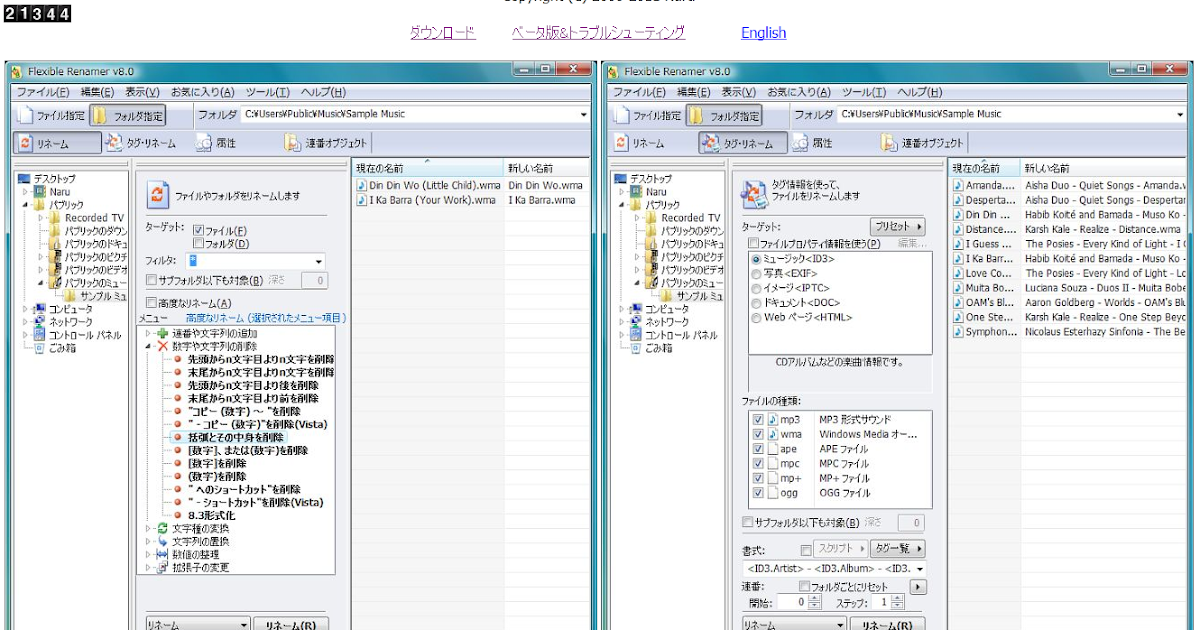The height and width of the screenshot is (630, 1200).
Task: Select Web ページ<HTML> radio button
Action: [756, 318]
